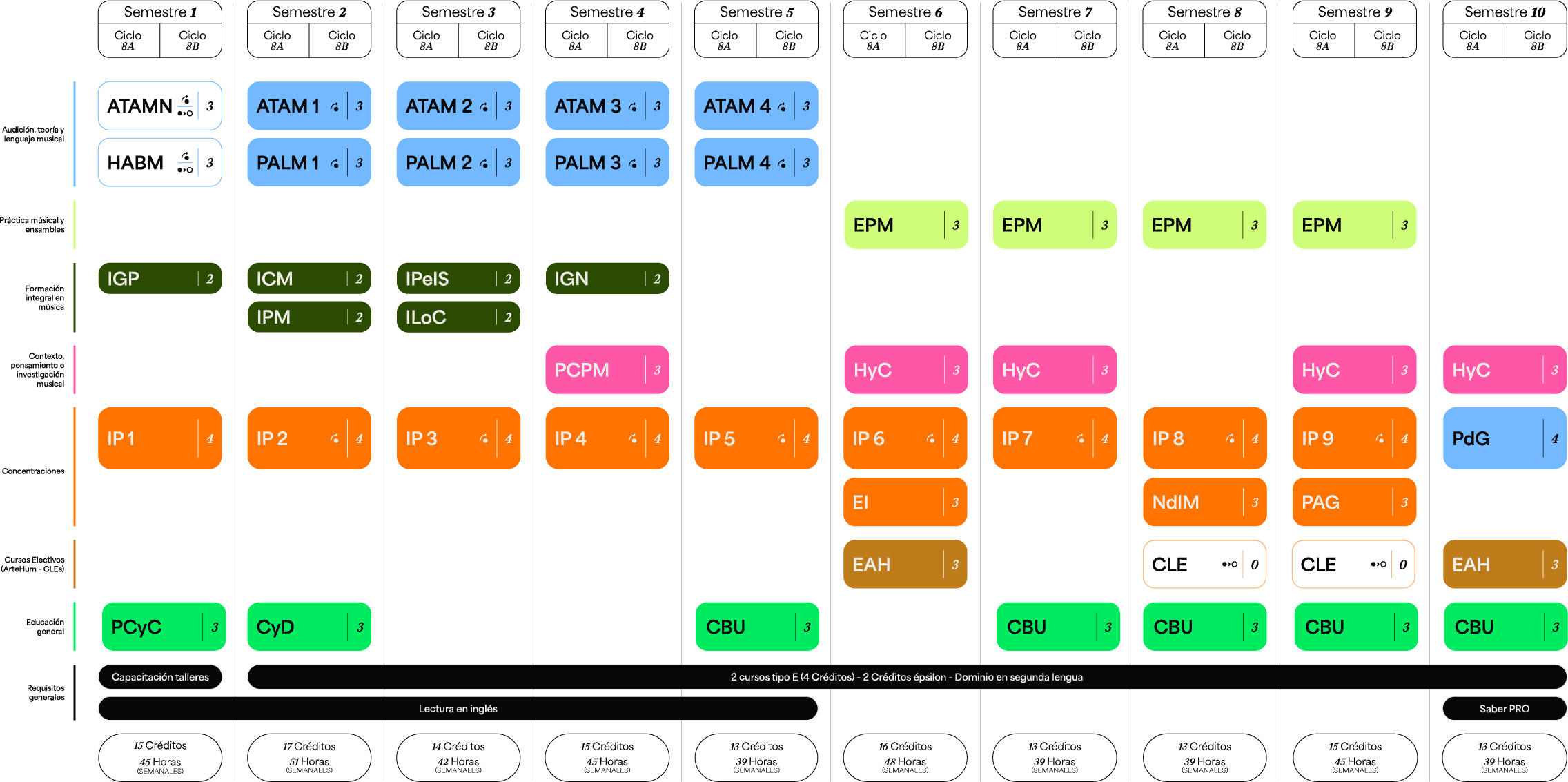The height and width of the screenshot is (782, 1568).
Task: Click the small icon on IP 7
Action: (x=1080, y=439)
